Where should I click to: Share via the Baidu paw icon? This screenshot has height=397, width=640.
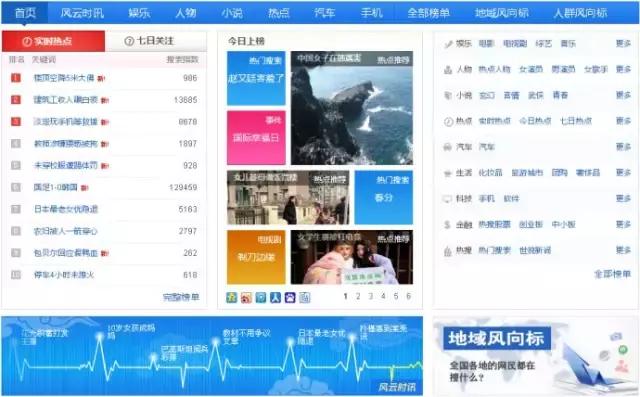[290, 297]
